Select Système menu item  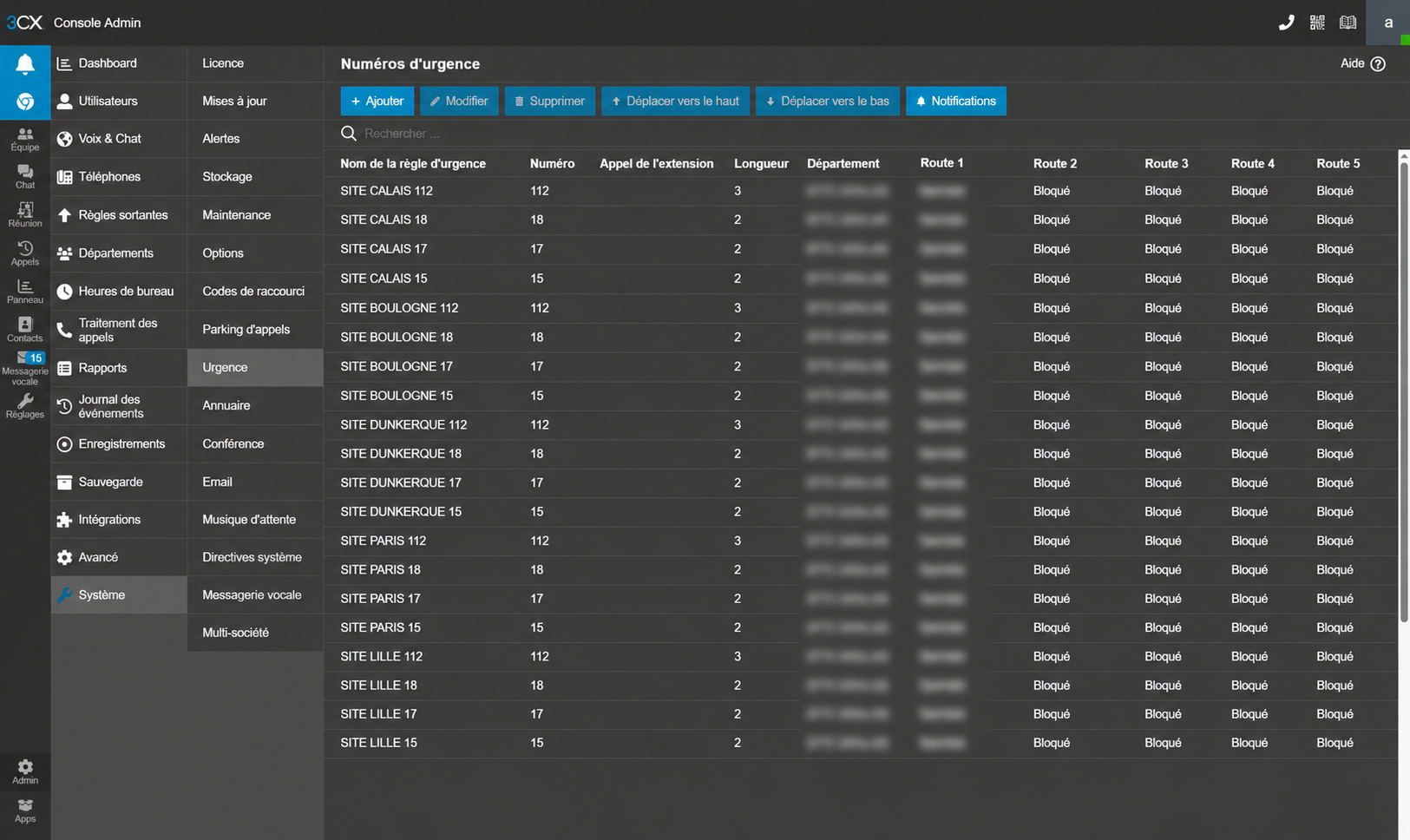tap(119, 595)
